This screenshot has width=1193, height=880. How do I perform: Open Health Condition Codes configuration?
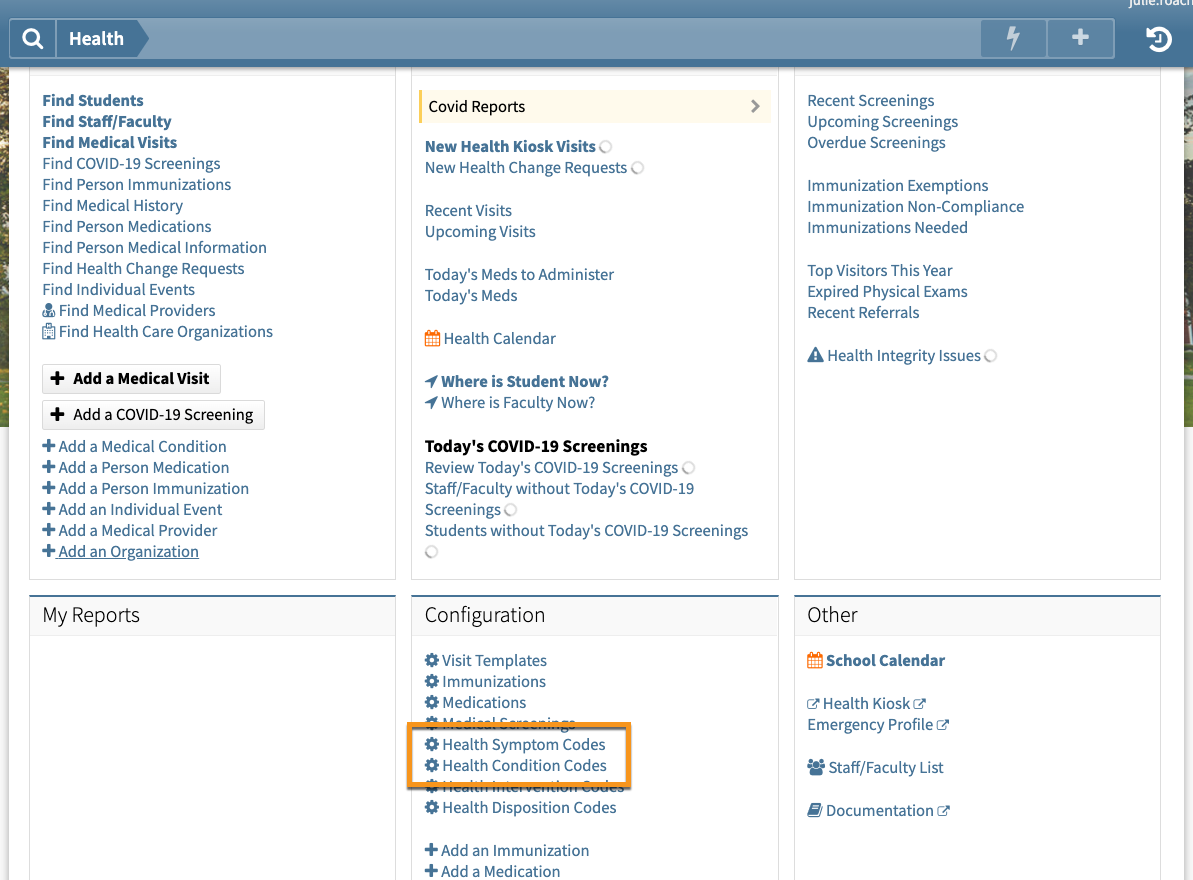point(524,766)
